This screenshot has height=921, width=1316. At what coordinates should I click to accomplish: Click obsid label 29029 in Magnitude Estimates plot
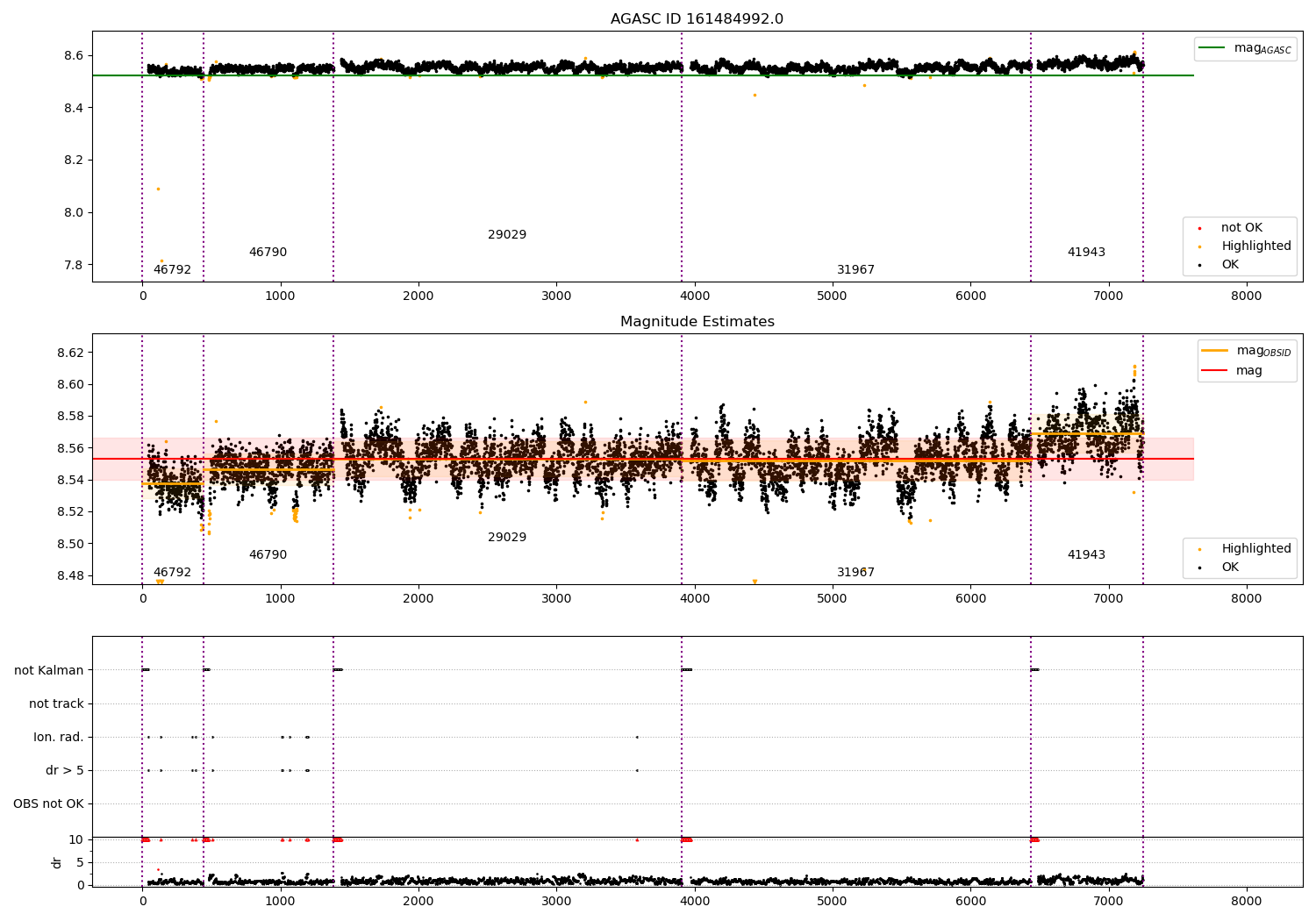(507, 538)
